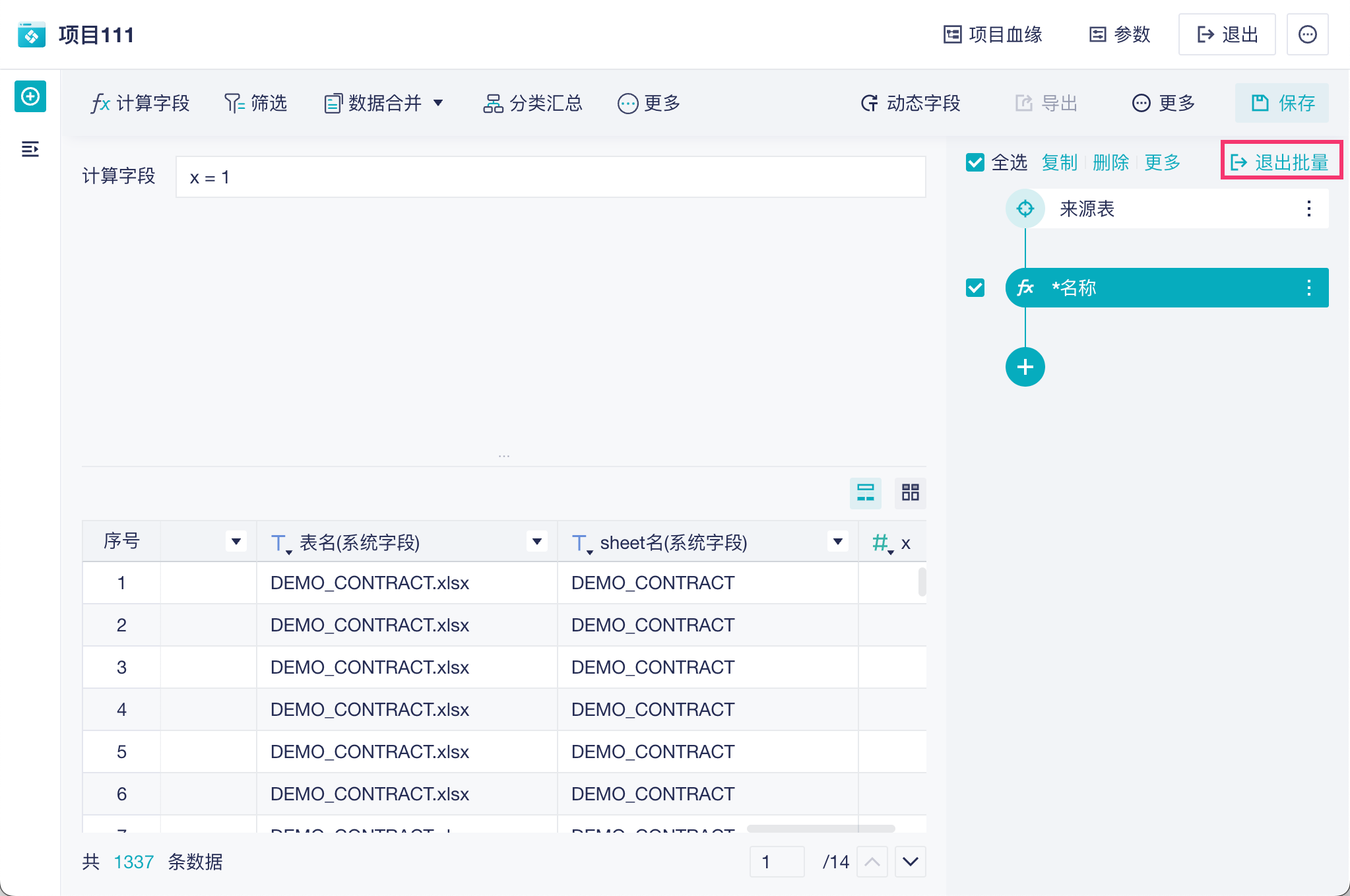
Task: Open 分类汇总 from the toolbar
Action: click(x=532, y=103)
